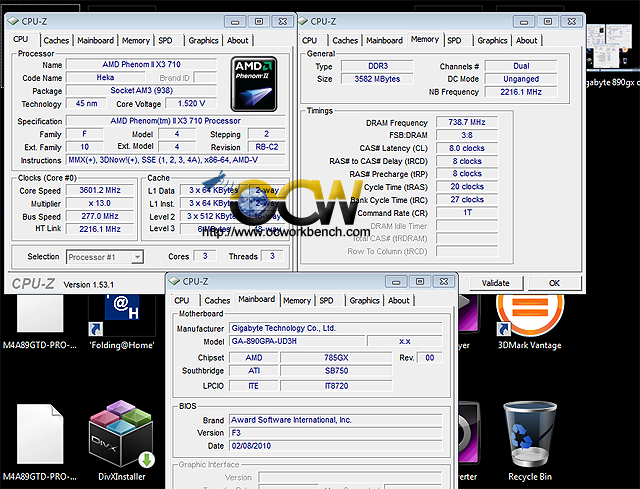
Task: Click the HT Link 2216.1 MHz value
Action: [x=100, y=229]
